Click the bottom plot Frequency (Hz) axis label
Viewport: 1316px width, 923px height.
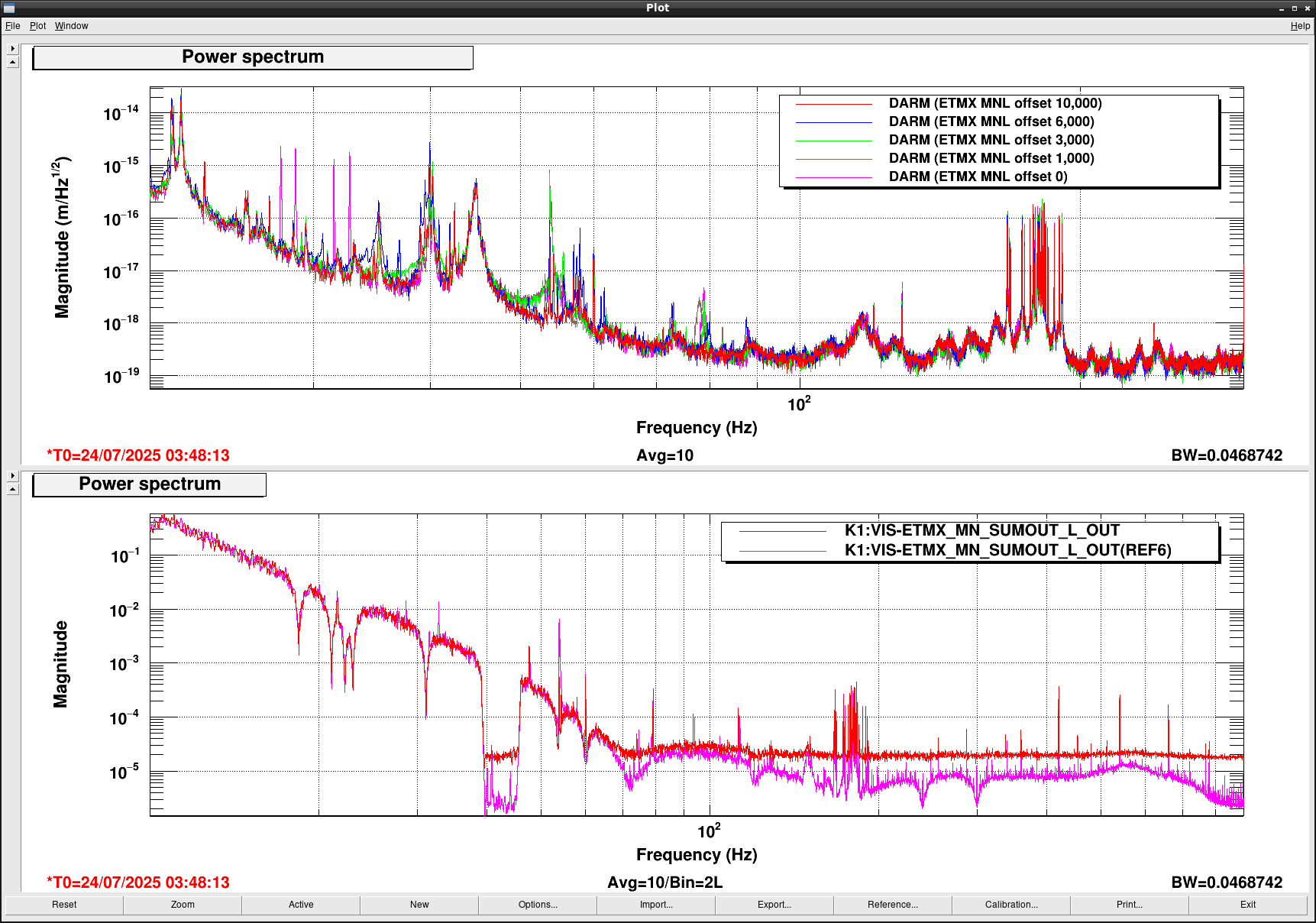click(x=697, y=855)
